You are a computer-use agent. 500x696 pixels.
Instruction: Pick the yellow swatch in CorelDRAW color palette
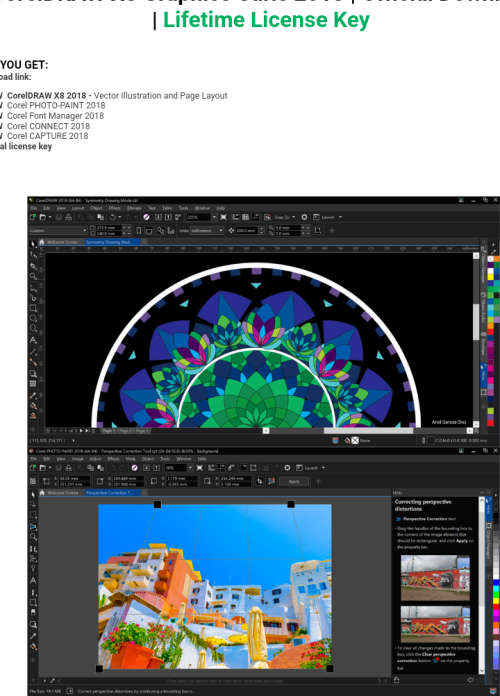point(491,275)
